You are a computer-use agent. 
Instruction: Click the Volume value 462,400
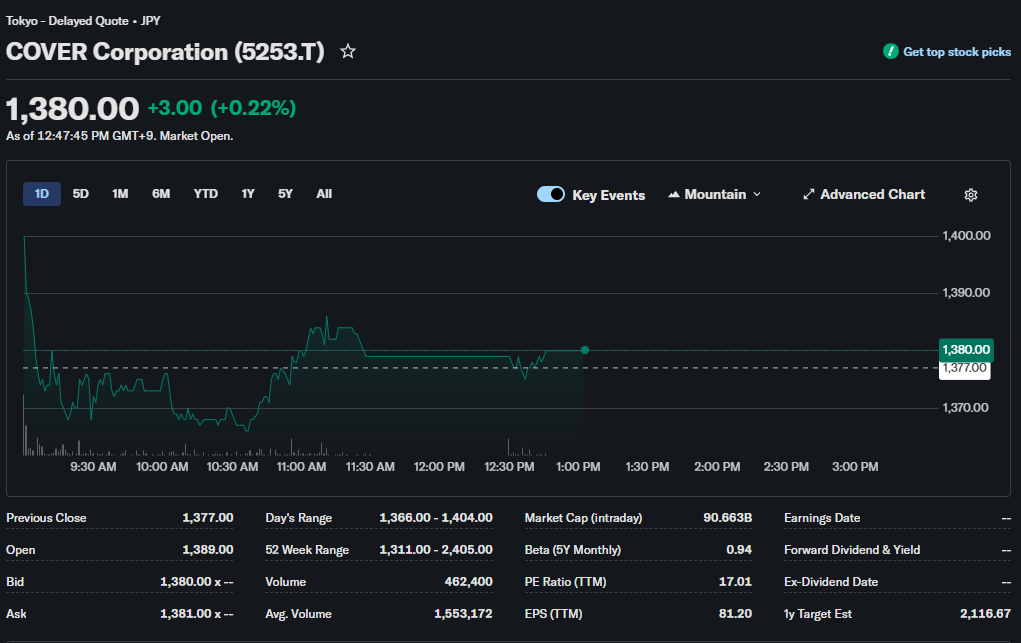pyautogui.click(x=468, y=582)
